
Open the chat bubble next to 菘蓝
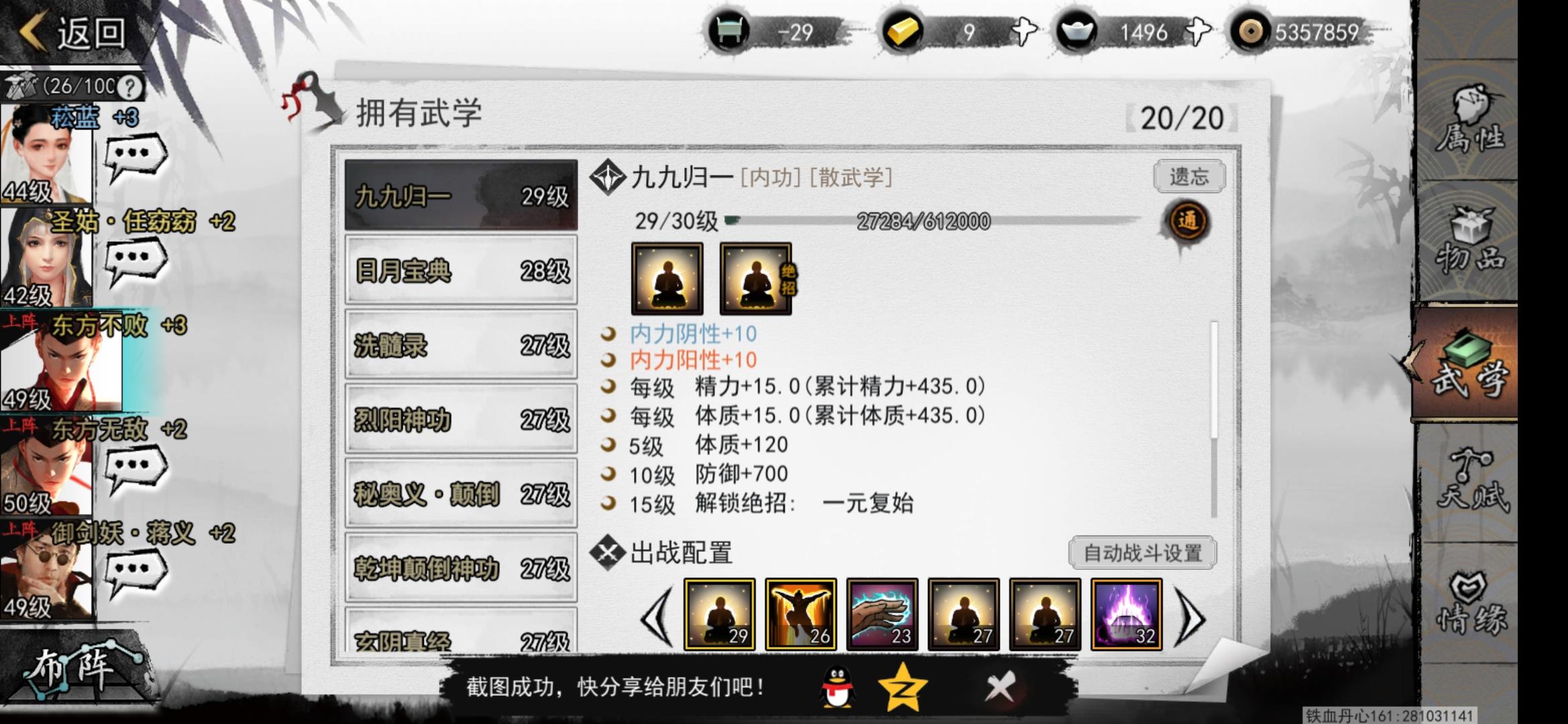pyautogui.click(x=136, y=157)
